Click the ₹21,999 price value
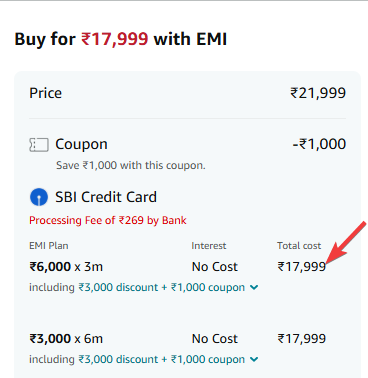This screenshot has width=368, height=378. pos(318,93)
